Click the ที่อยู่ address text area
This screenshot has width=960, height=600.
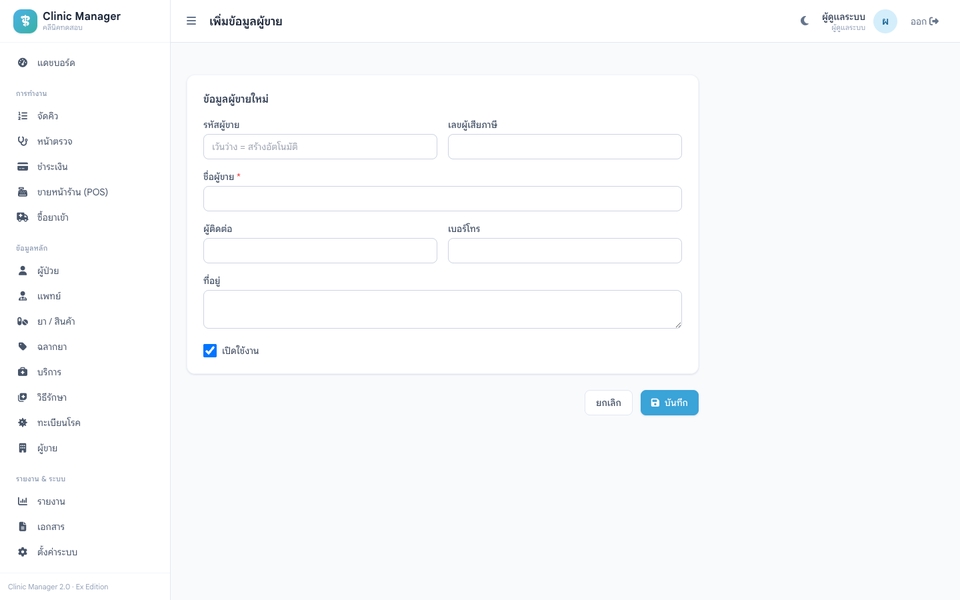pos(442,309)
